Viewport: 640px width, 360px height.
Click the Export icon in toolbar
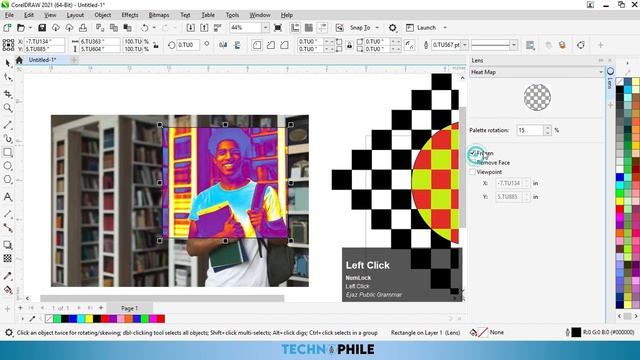click(204, 28)
